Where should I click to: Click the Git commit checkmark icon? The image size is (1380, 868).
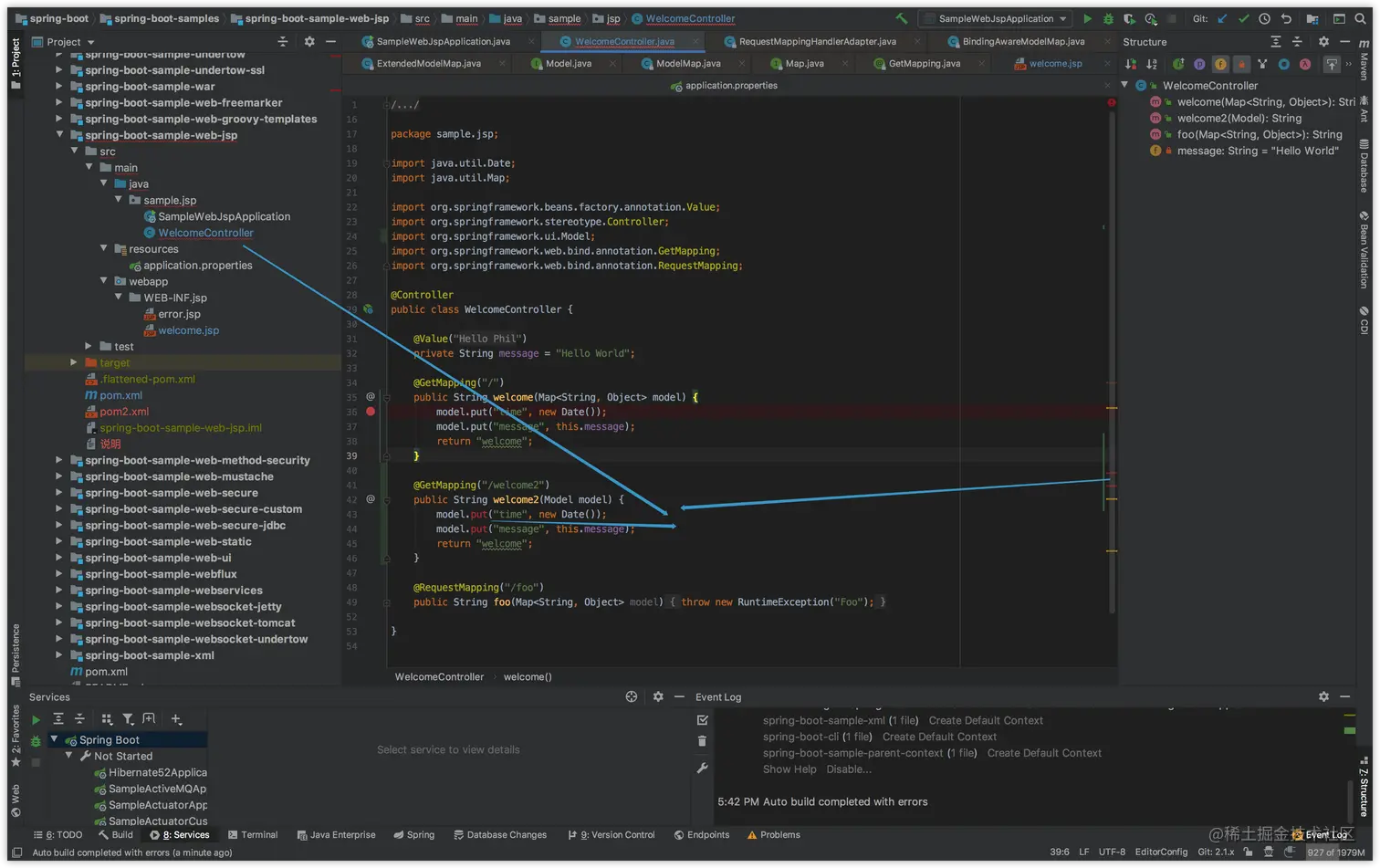(1243, 18)
